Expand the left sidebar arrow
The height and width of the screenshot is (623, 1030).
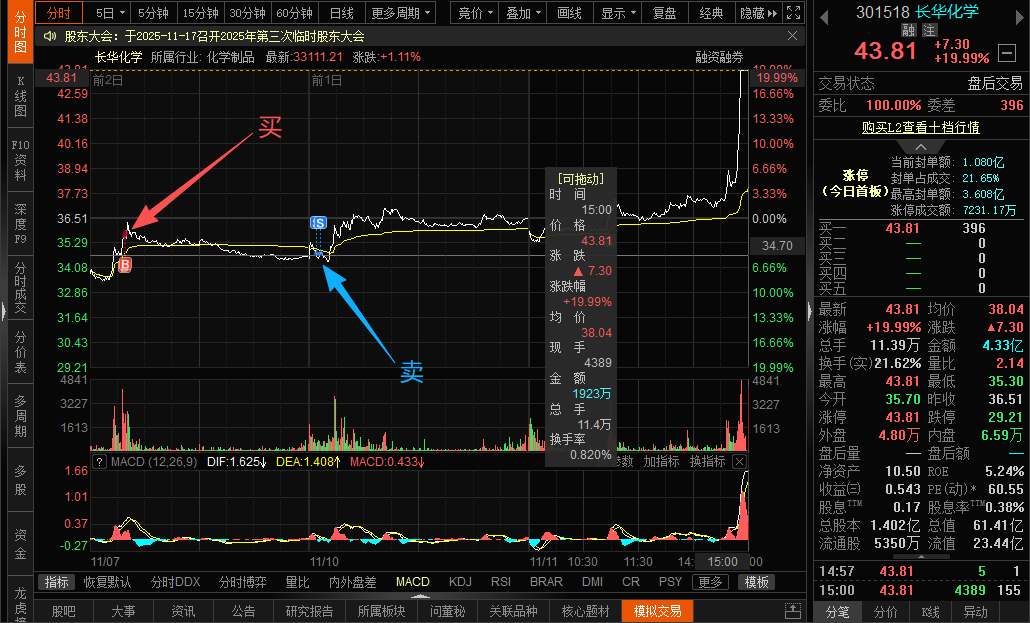[x=3, y=310]
